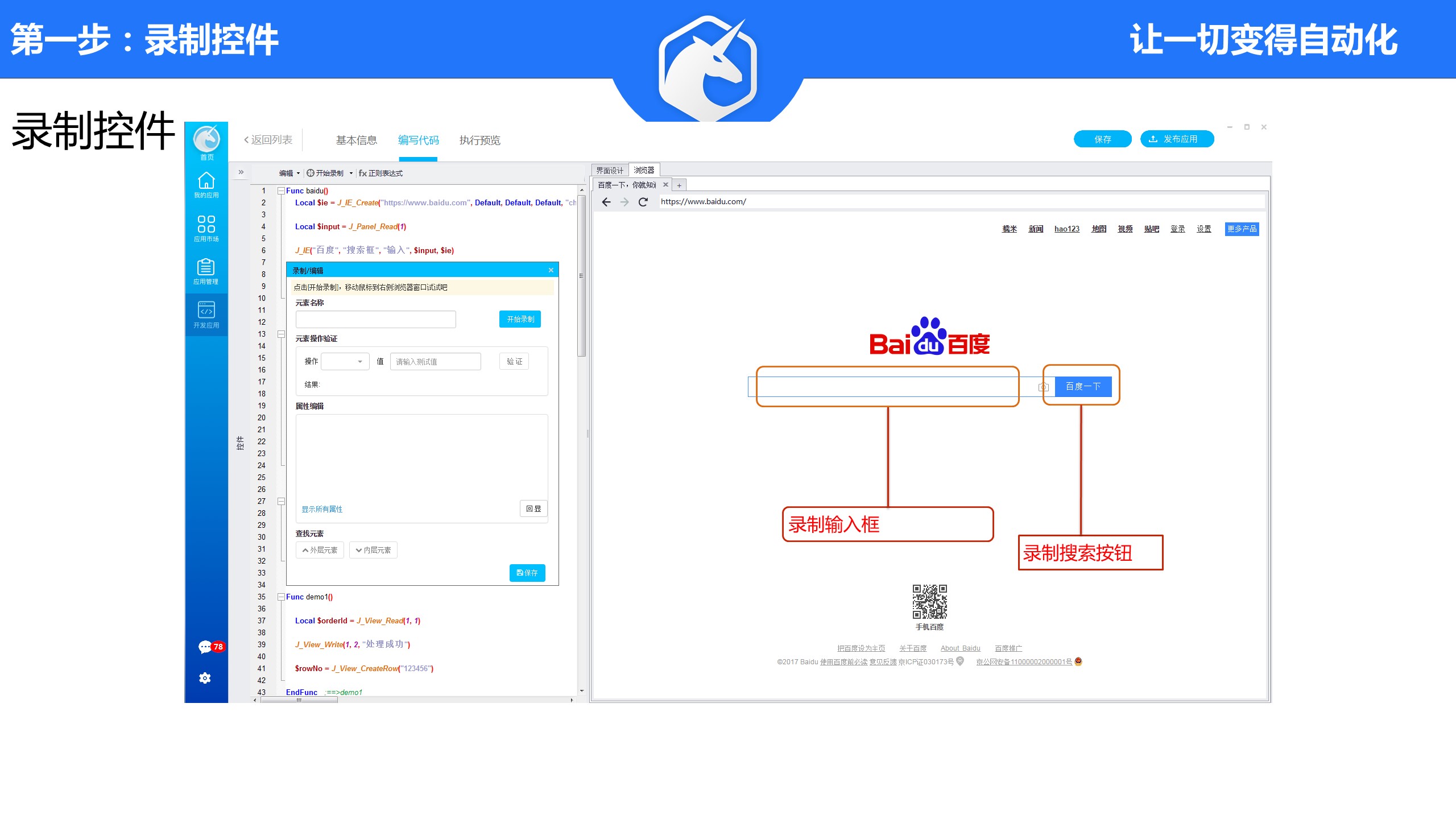Open settings gear in sidebar
This screenshot has height=819, width=1456.
205,678
